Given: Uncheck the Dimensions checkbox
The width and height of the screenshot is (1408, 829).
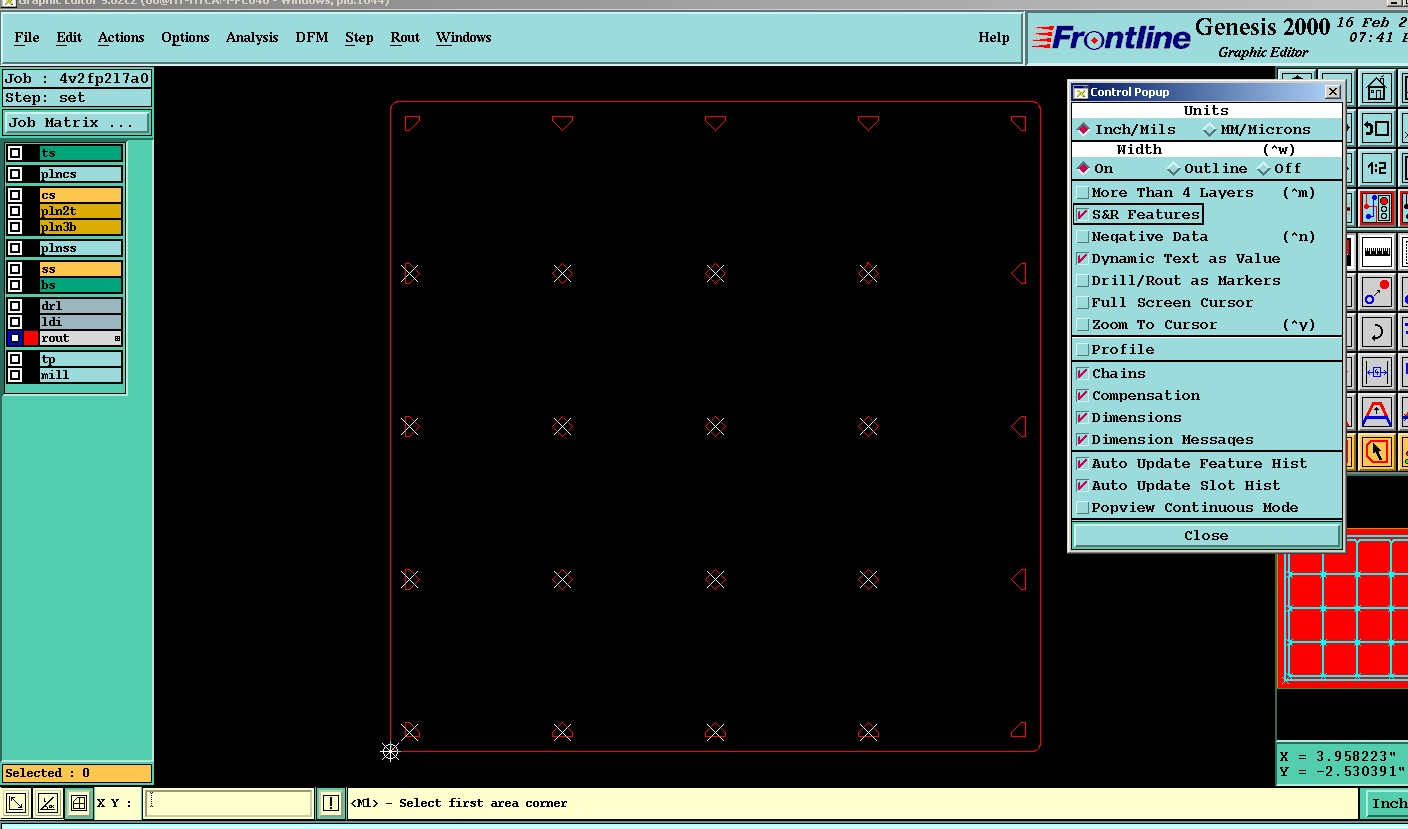Looking at the screenshot, I should coord(1082,417).
